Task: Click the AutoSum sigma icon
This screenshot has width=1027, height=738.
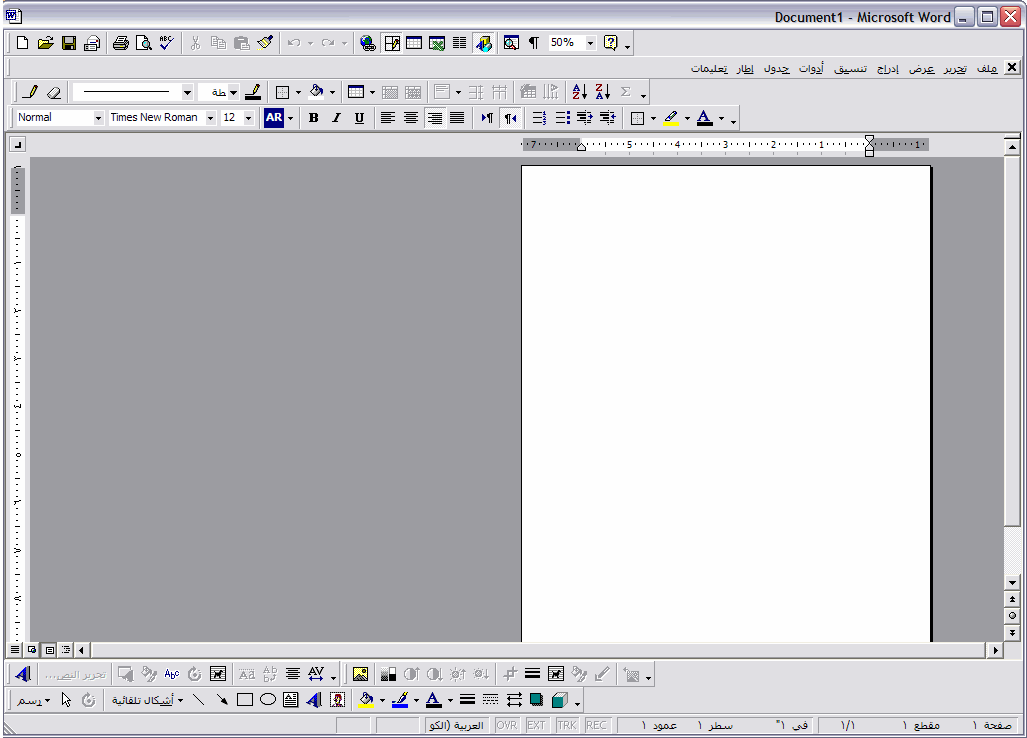Action: click(626, 92)
